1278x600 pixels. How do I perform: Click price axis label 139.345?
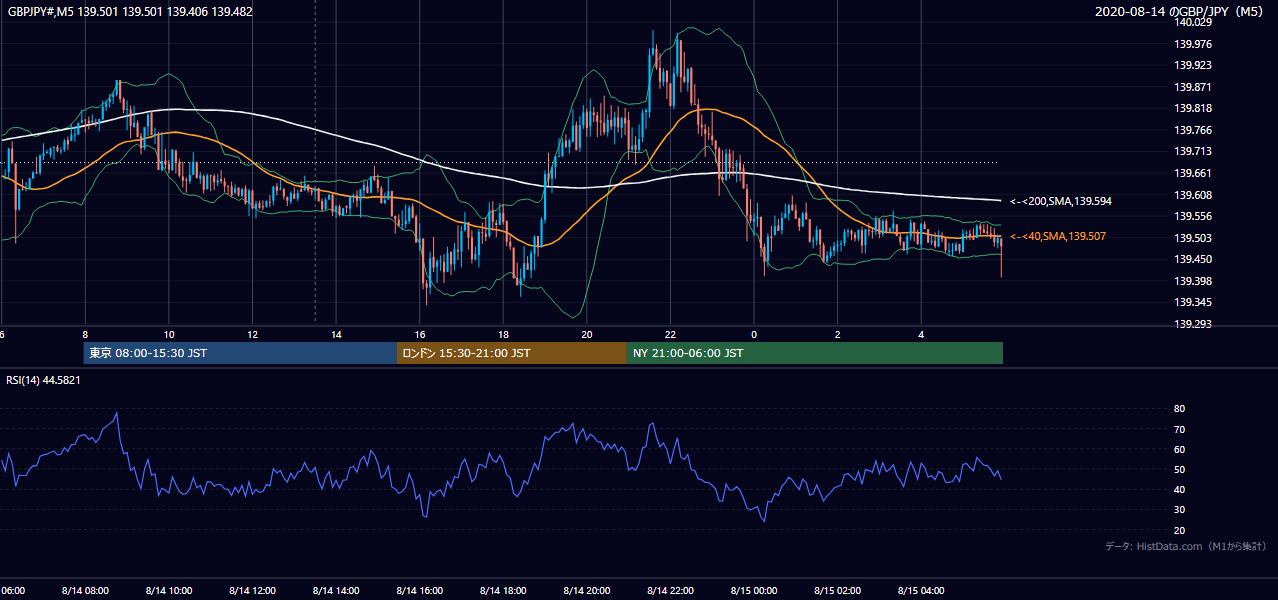click(1192, 302)
